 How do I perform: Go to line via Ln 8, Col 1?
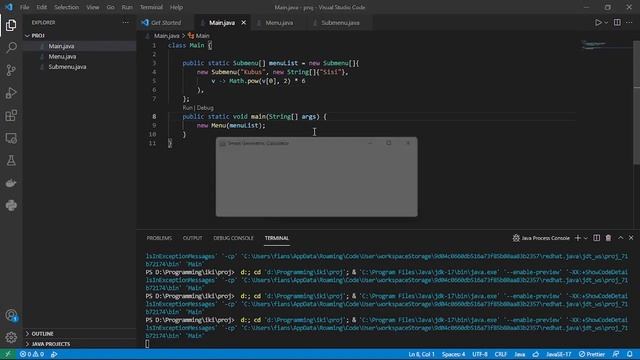pyautogui.click(x=421, y=354)
